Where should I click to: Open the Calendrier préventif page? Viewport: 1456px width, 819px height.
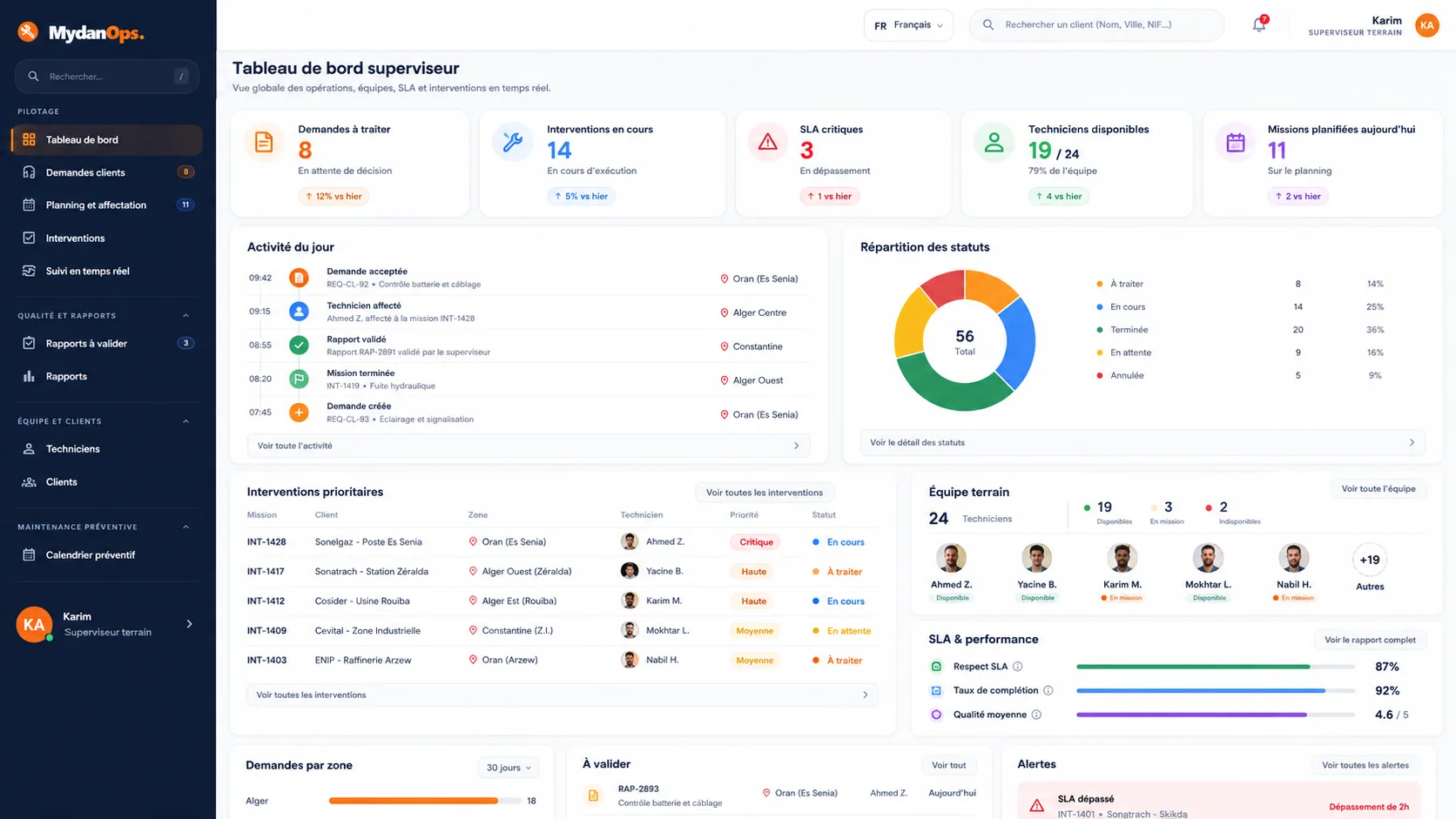[107, 554]
